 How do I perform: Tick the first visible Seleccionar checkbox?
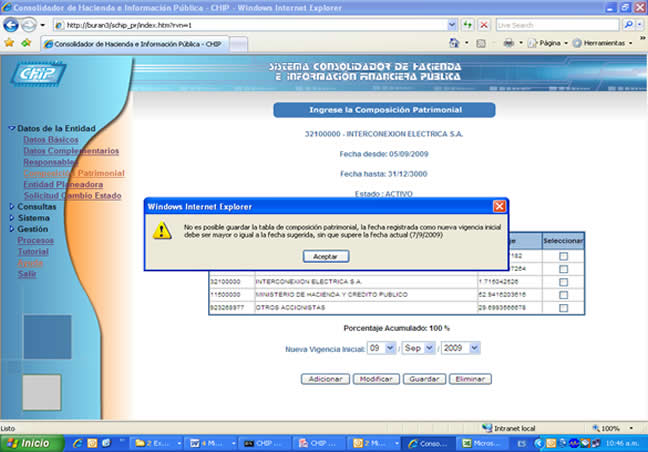[563, 256]
